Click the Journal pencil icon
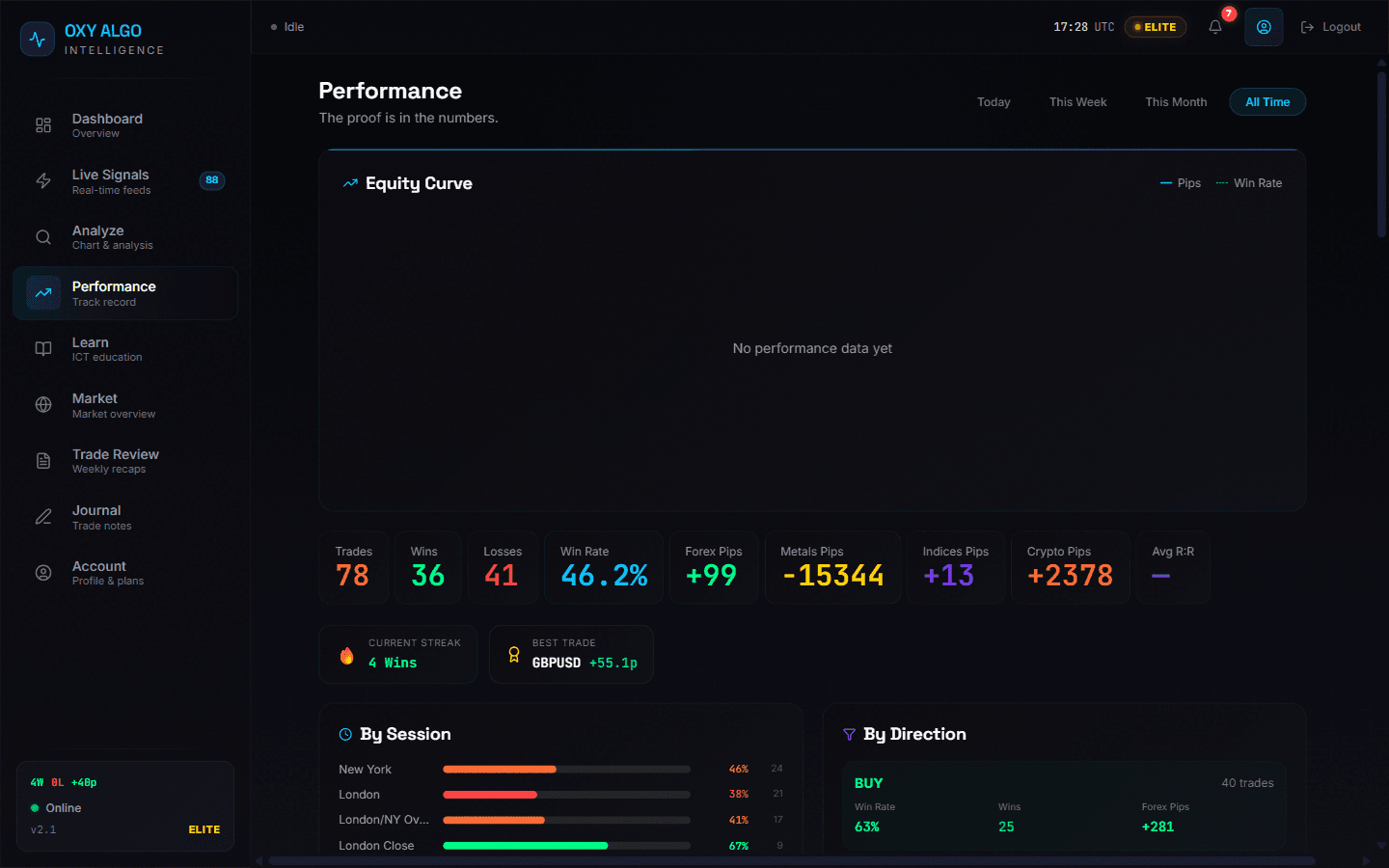1389x868 pixels. 42,517
